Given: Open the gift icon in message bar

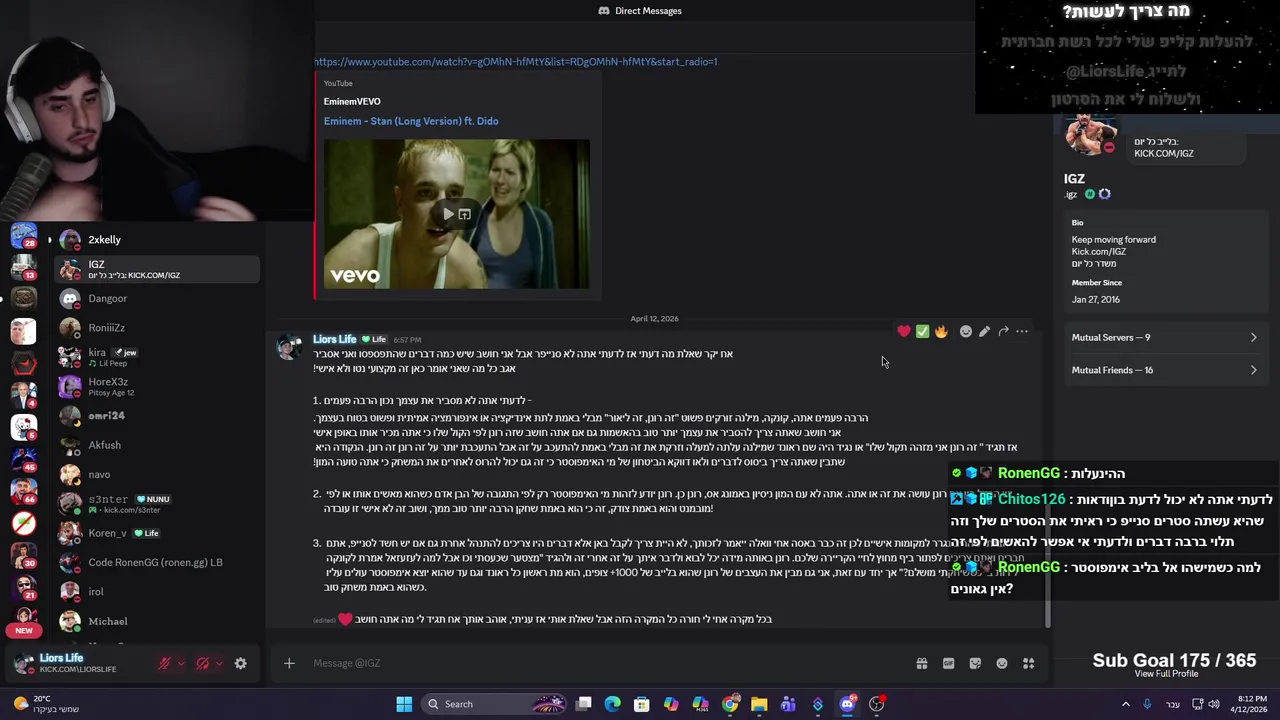Looking at the screenshot, I should (x=922, y=663).
